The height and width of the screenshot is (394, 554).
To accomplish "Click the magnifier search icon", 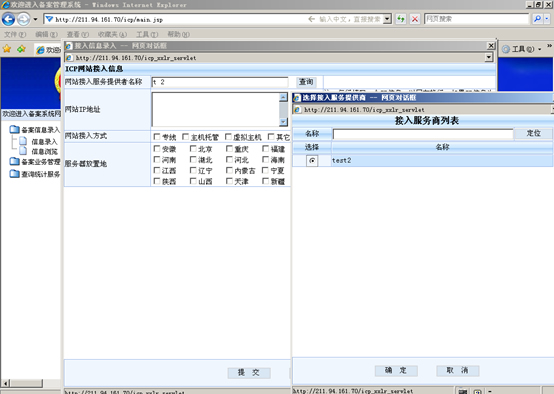I will (x=537, y=19).
